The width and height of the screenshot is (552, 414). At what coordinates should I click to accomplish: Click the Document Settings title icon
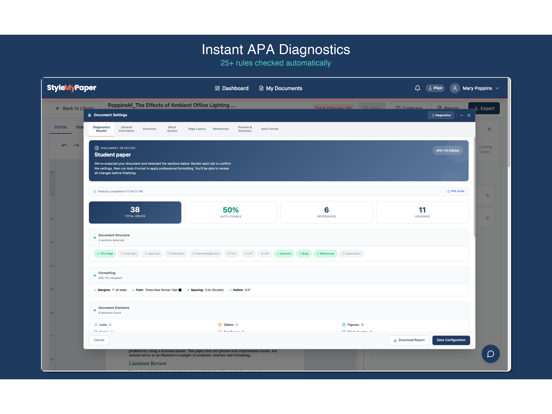click(x=89, y=115)
